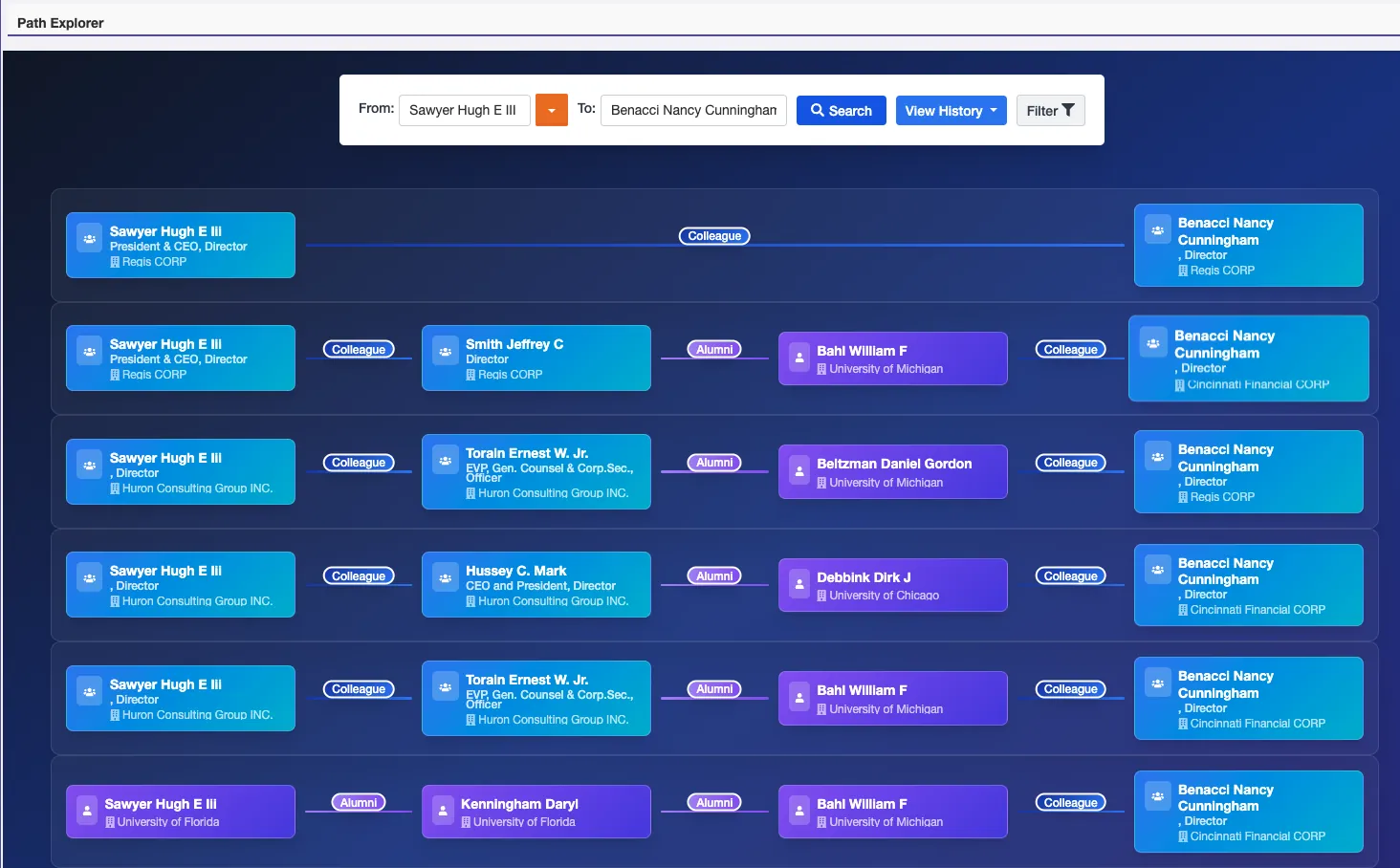Select the Smith Jeffrey C card
The height and width of the screenshot is (868, 1400).
coord(536,358)
